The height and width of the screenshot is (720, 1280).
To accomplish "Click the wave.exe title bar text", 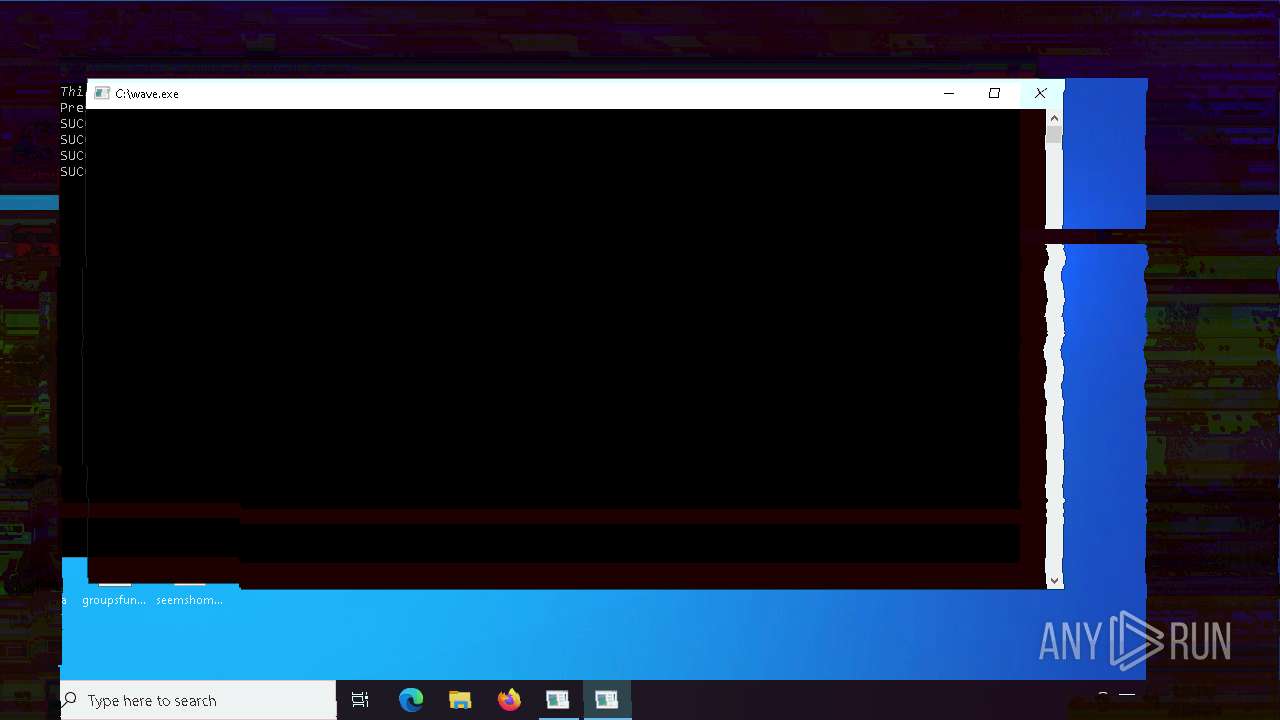I will pyautogui.click(x=147, y=94).
